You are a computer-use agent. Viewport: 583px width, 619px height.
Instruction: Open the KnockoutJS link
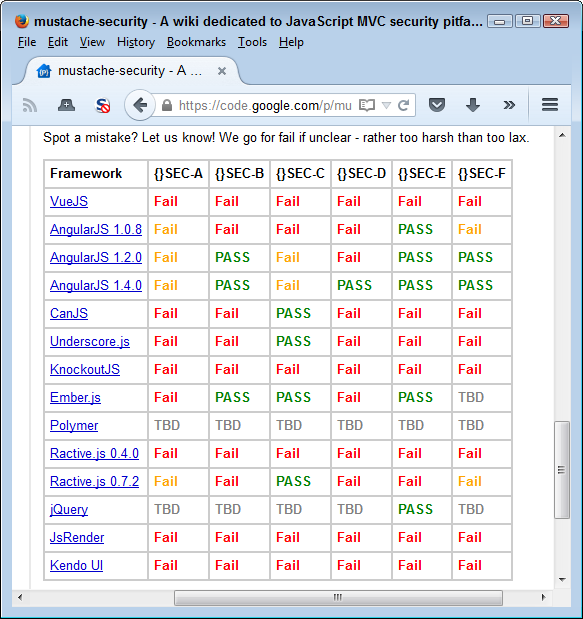pos(84,370)
